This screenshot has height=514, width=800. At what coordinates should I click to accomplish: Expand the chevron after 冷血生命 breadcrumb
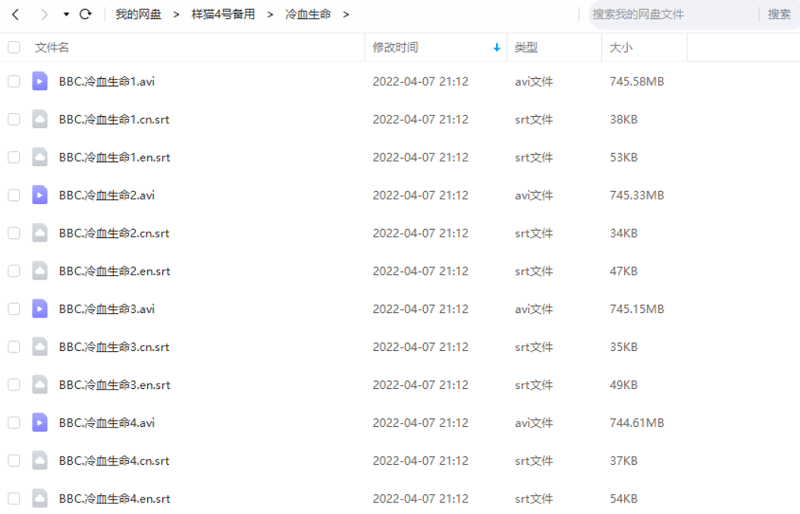346,15
